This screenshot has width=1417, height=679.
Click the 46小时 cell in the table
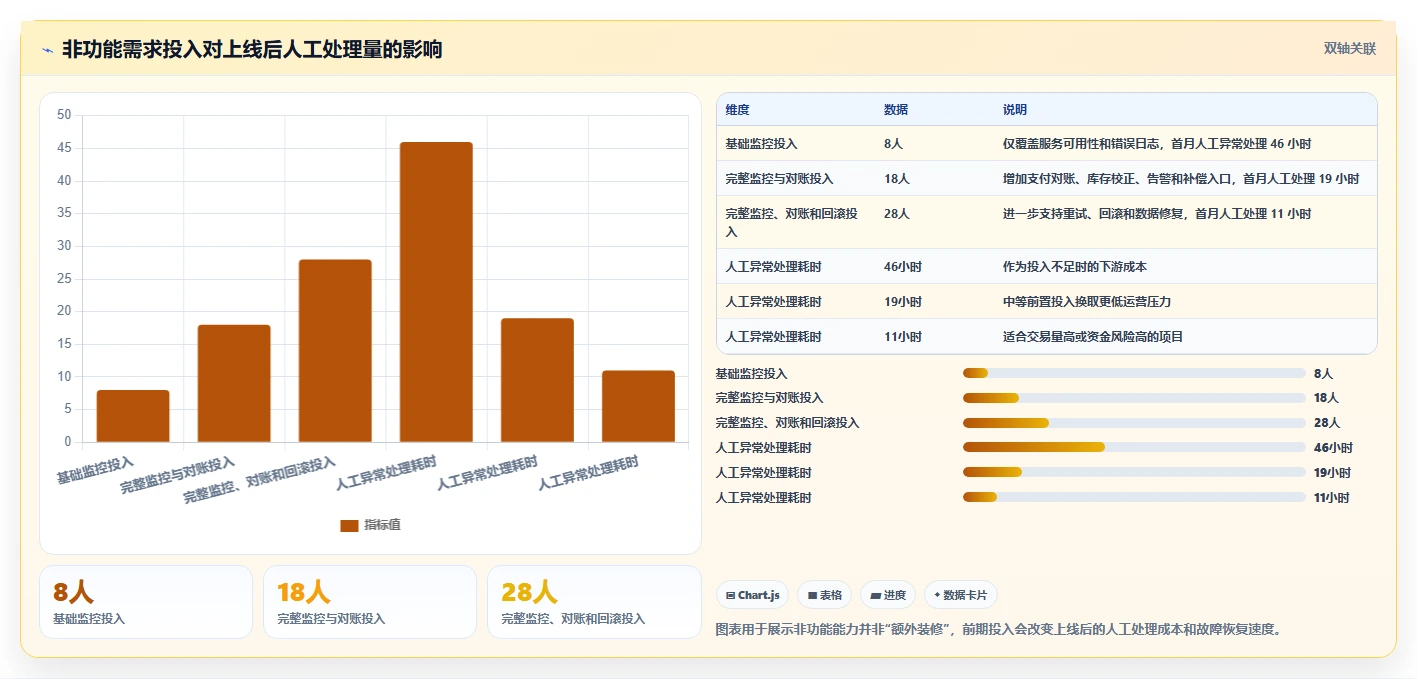[903, 267]
